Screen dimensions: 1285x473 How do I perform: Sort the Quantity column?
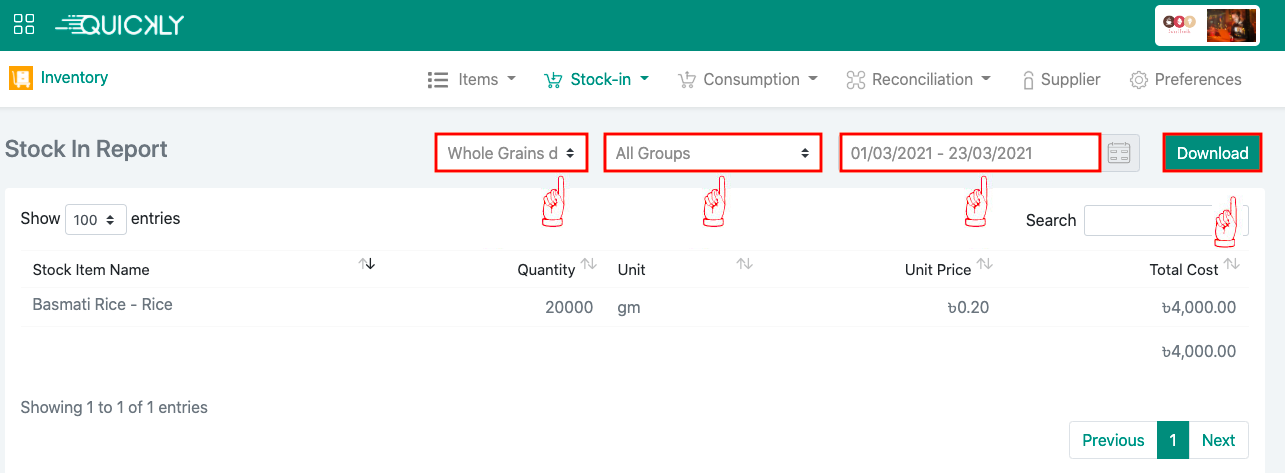588,264
